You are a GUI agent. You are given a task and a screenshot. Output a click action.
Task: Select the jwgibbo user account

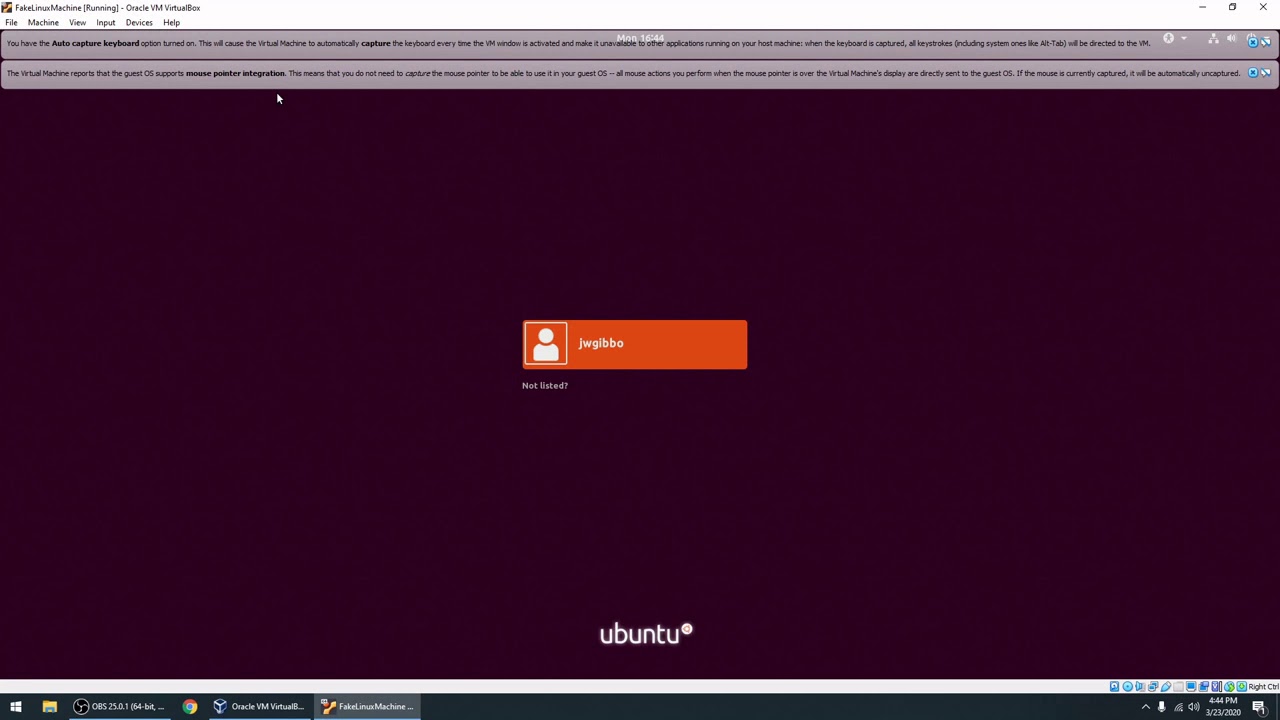[634, 344]
